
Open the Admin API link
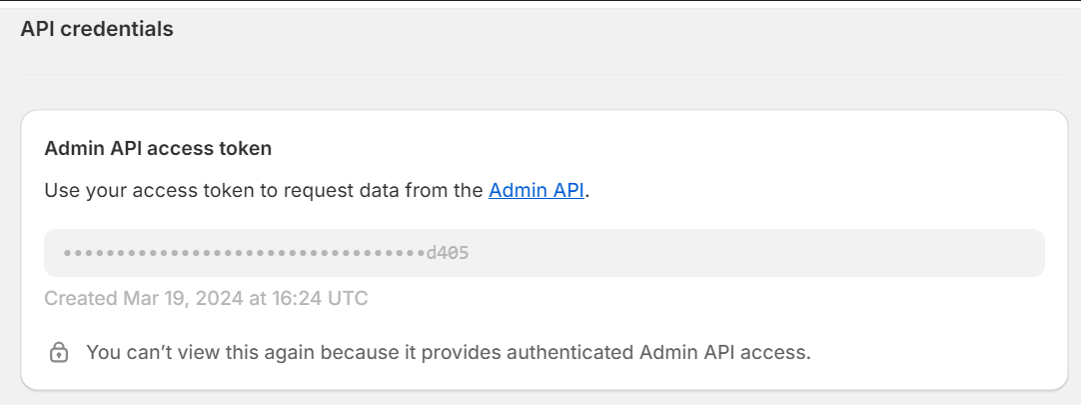(x=536, y=190)
